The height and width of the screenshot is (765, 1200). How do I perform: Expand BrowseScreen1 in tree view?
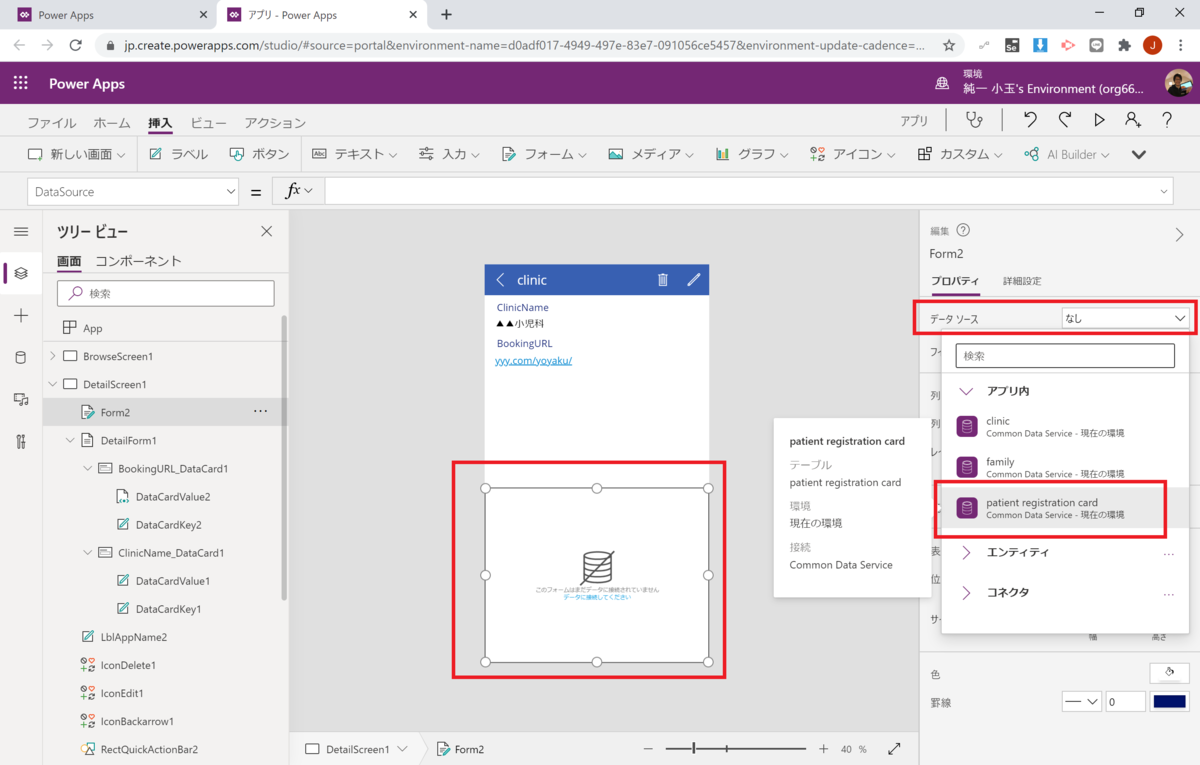52,356
